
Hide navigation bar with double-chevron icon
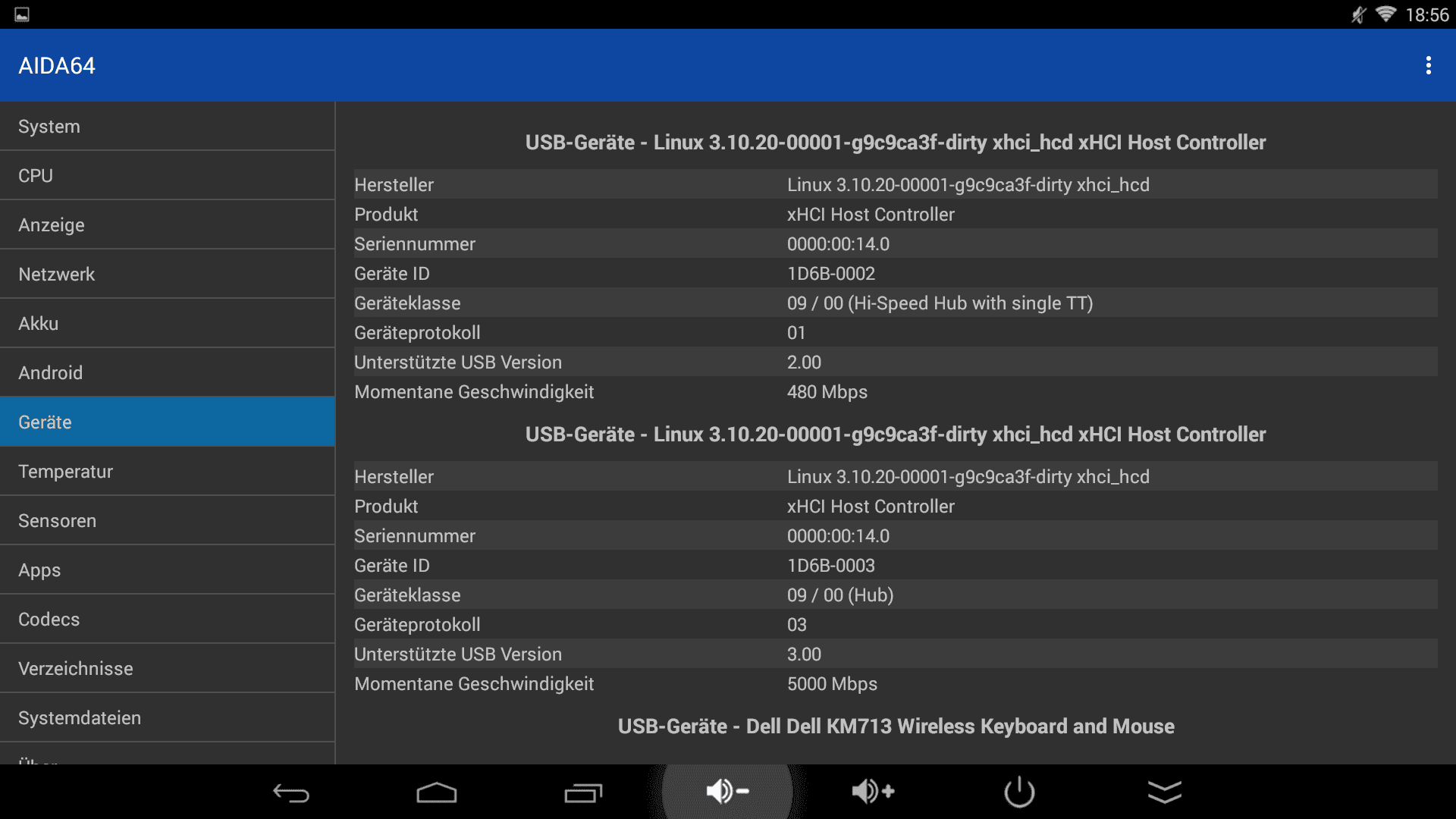(1164, 792)
